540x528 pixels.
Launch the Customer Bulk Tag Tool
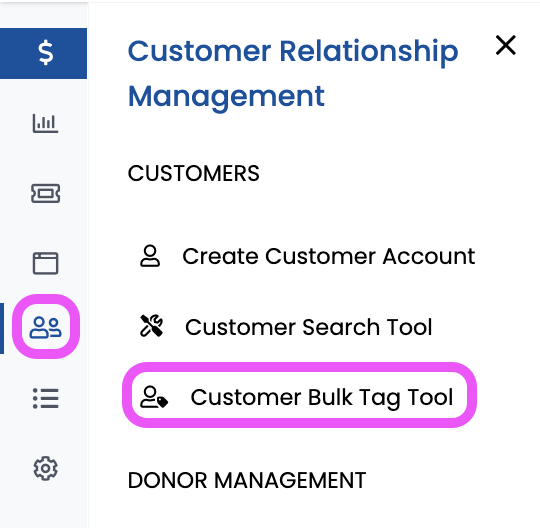tap(299, 396)
